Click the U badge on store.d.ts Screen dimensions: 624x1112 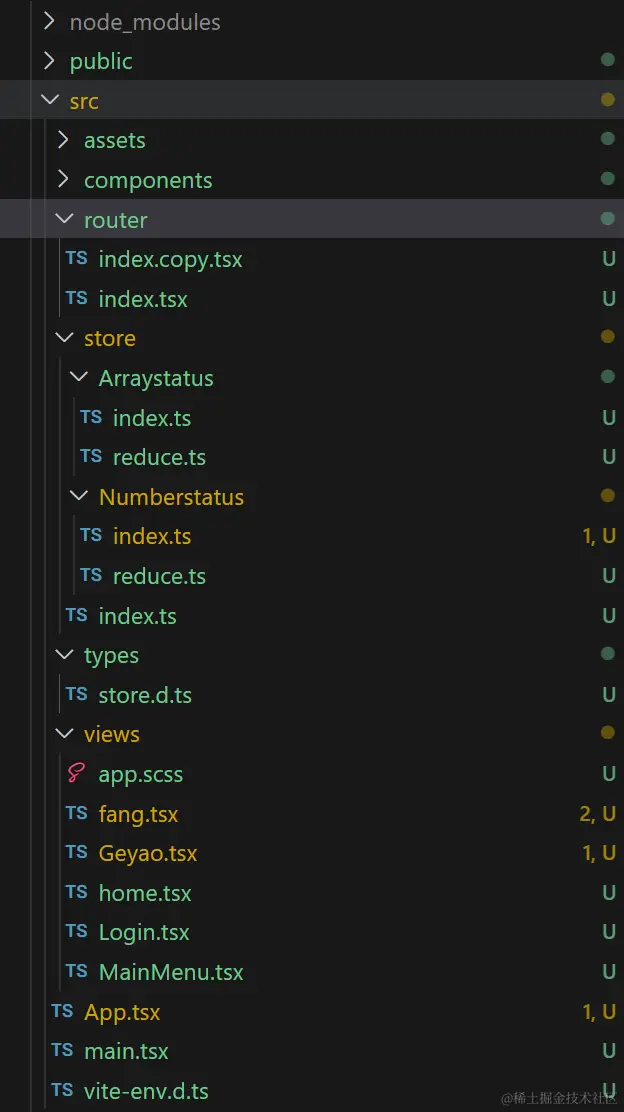(x=608, y=694)
